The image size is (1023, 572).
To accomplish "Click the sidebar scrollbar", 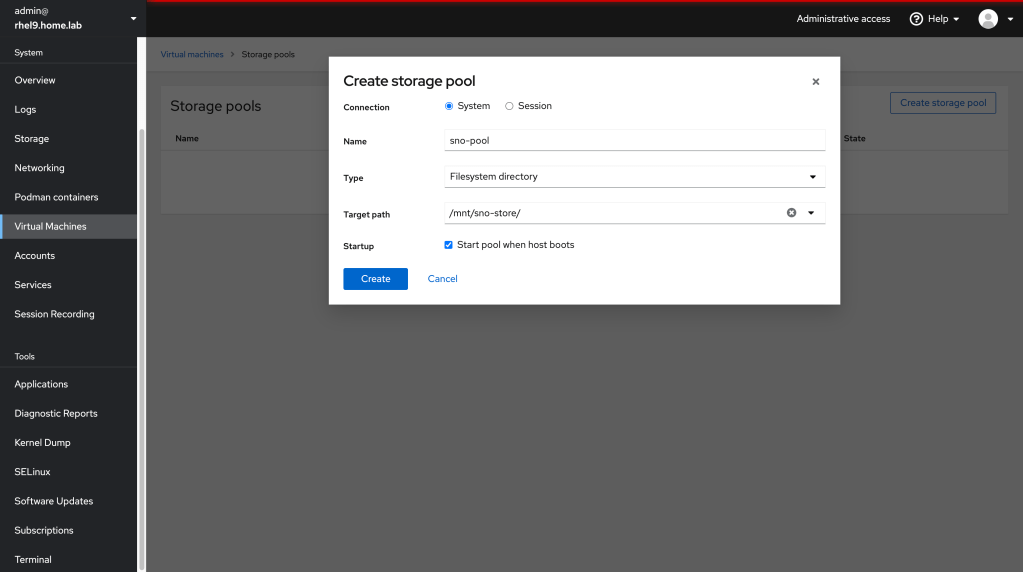I will 141,350.
